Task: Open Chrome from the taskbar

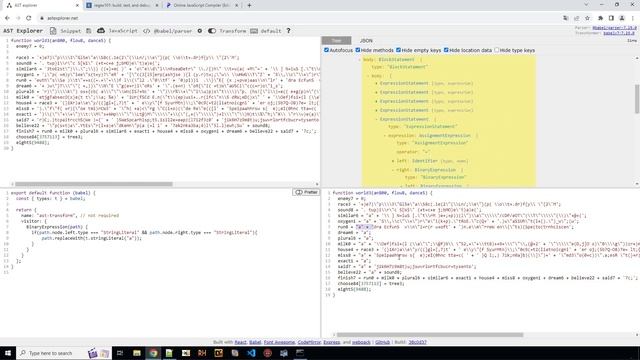Action: tap(153, 353)
